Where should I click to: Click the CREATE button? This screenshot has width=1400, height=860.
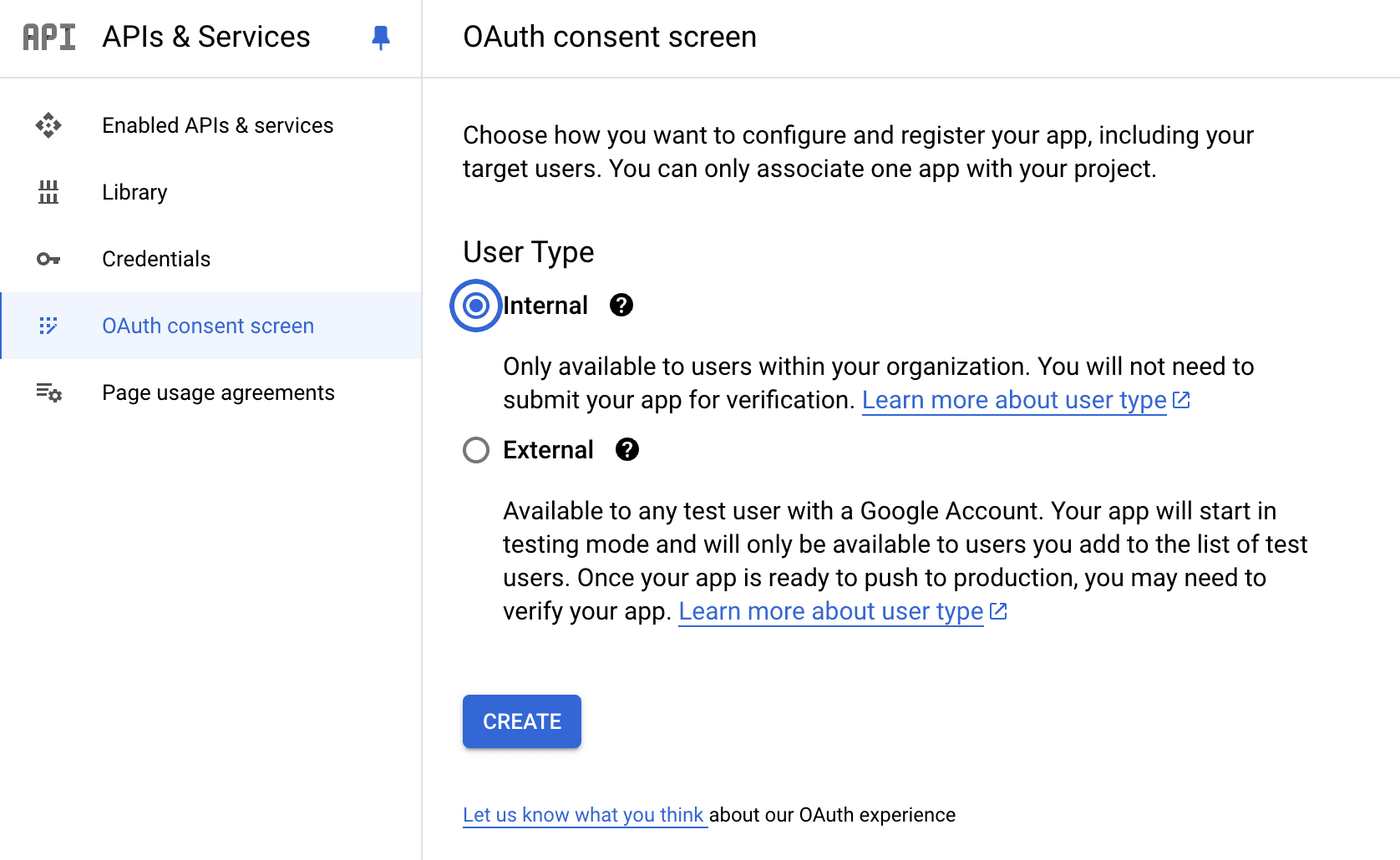pos(521,721)
